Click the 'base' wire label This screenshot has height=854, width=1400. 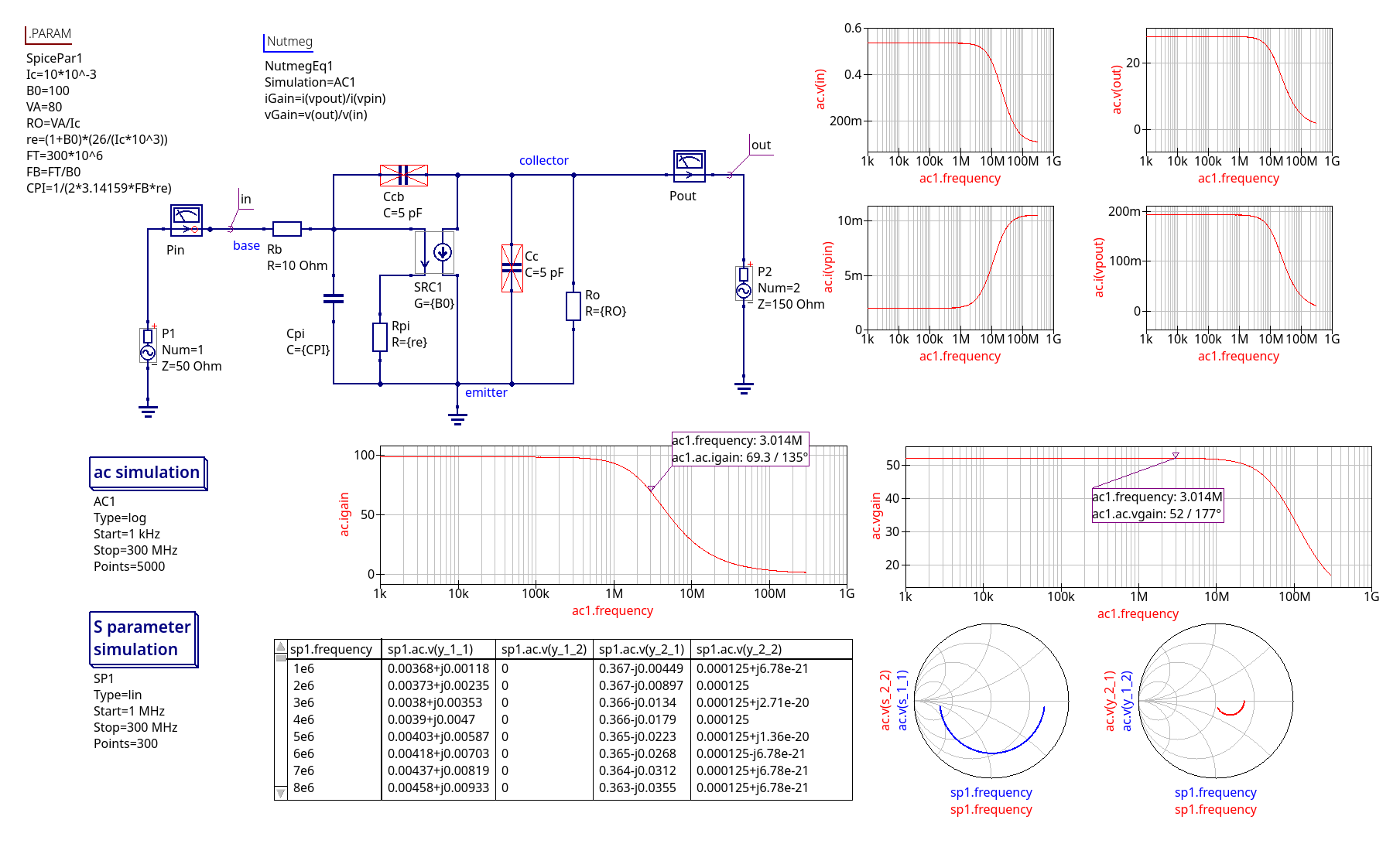[247, 246]
